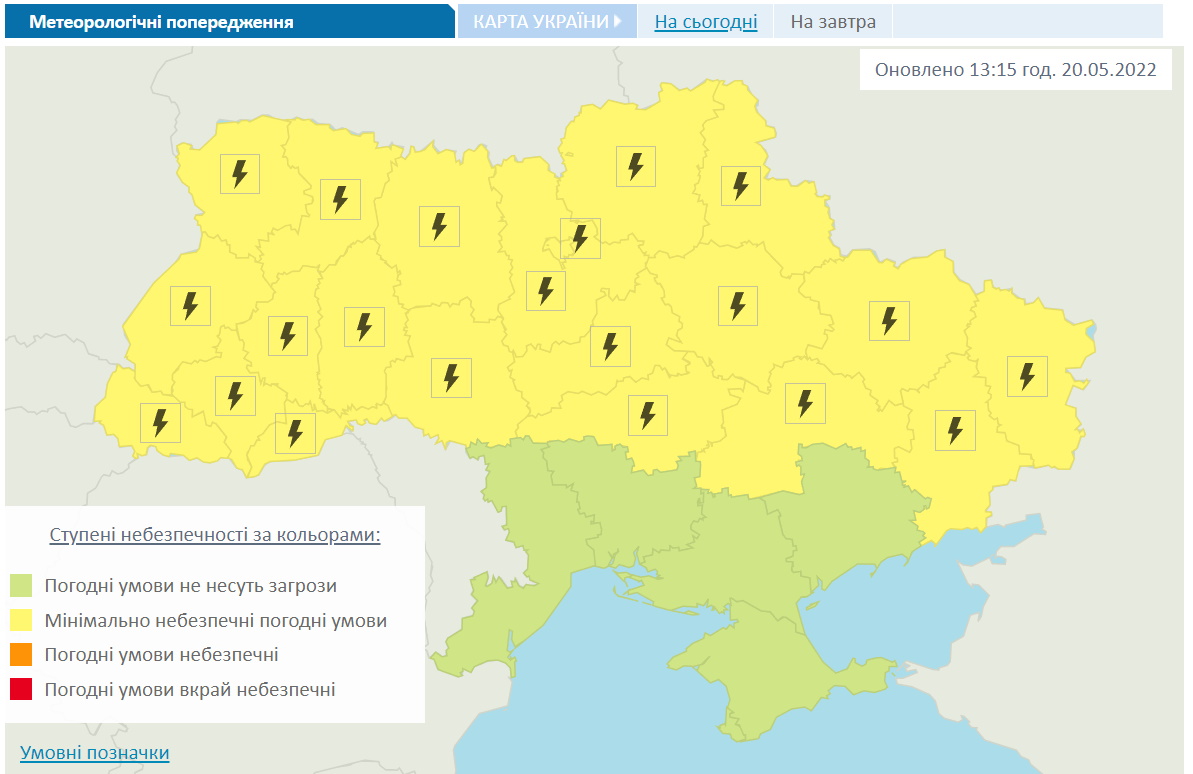Click the thunderstorm icon over Lviv region
Screen dimensions: 1193x774
click(190, 305)
